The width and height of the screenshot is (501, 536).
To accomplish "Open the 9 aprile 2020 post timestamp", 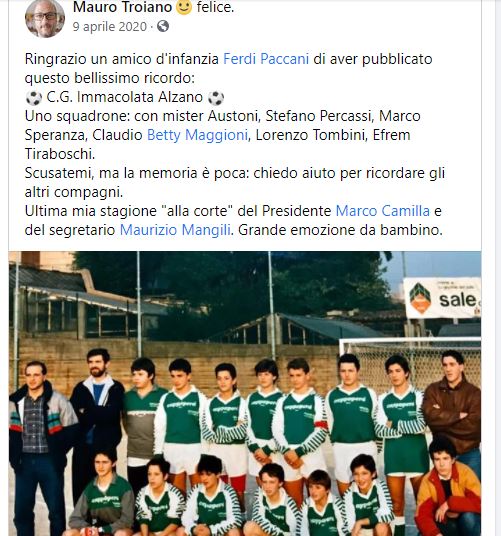I will click(x=110, y=26).
